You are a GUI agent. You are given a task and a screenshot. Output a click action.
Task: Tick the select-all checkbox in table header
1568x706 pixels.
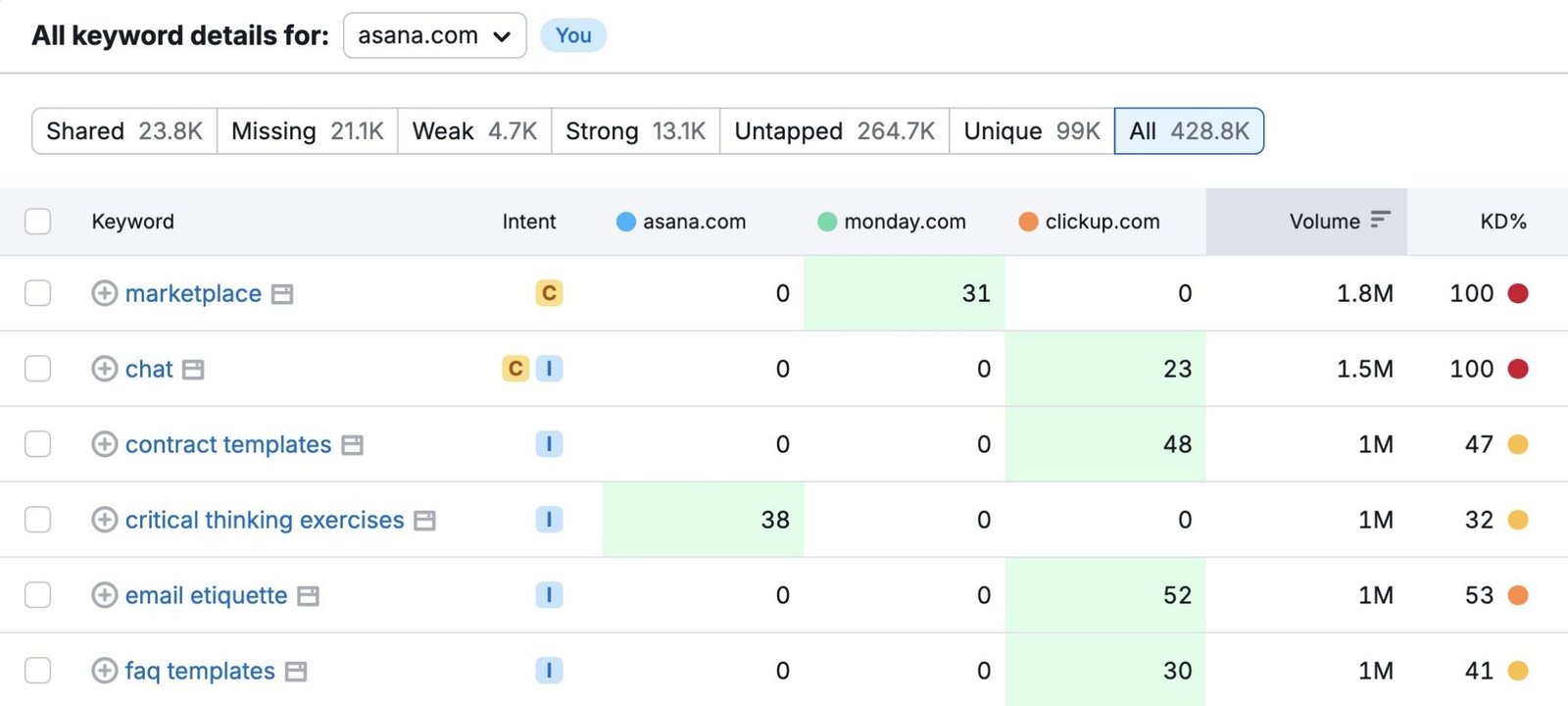[37, 222]
